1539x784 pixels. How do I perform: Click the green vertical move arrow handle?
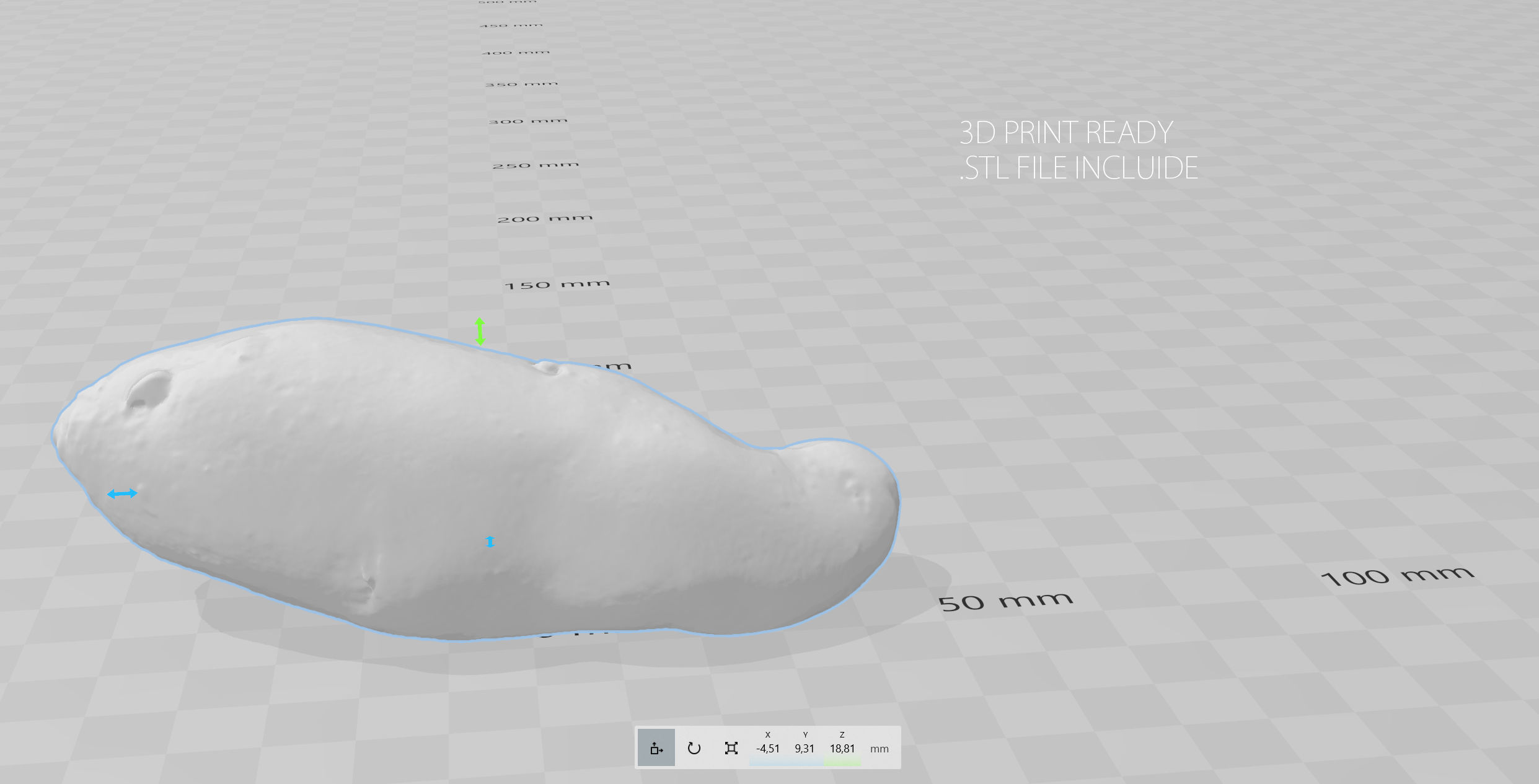[480, 332]
